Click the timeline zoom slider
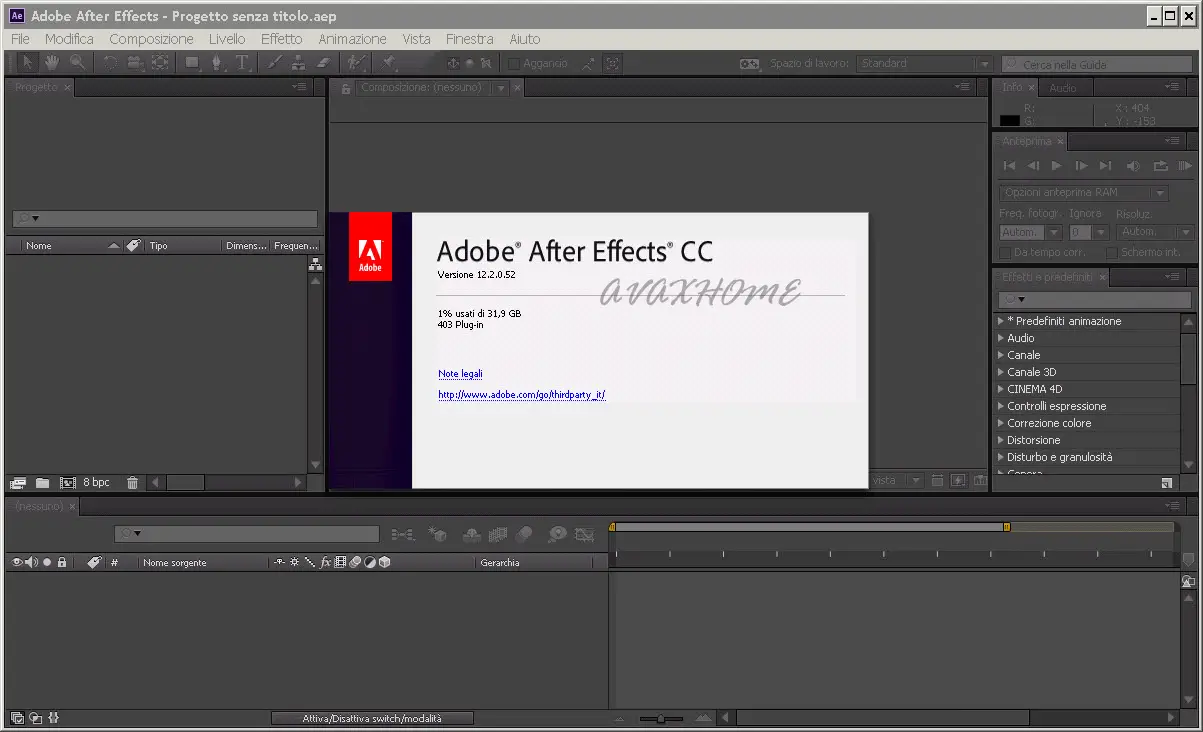 [662, 718]
